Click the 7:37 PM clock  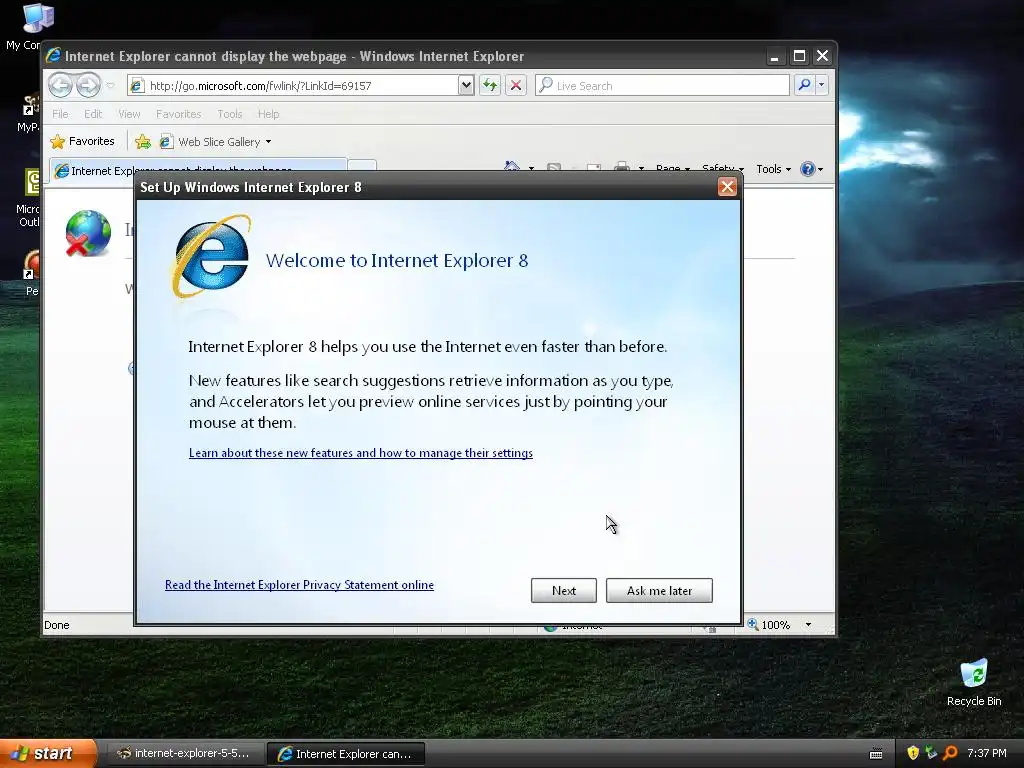987,753
